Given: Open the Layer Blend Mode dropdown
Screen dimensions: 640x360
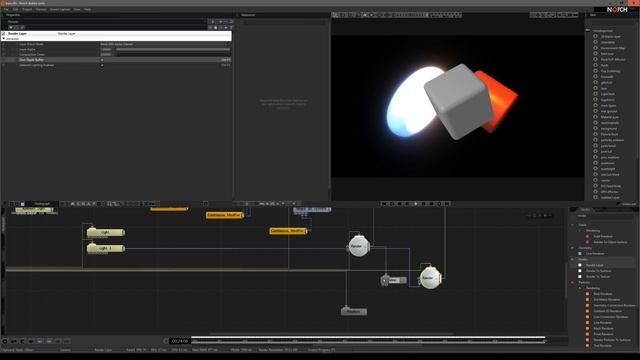Looking at the screenshot, I should (165, 44).
